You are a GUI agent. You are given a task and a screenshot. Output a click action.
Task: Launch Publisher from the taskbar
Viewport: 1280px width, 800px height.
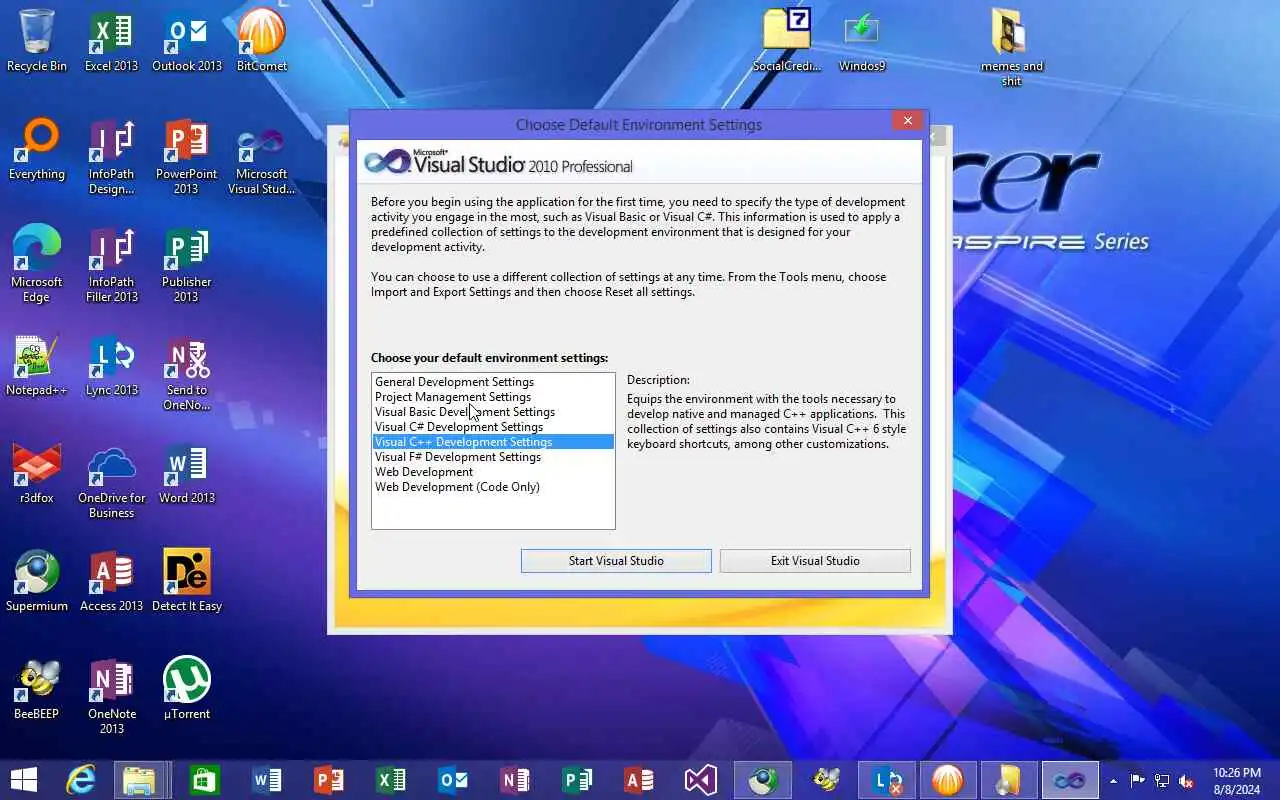click(x=576, y=780)
